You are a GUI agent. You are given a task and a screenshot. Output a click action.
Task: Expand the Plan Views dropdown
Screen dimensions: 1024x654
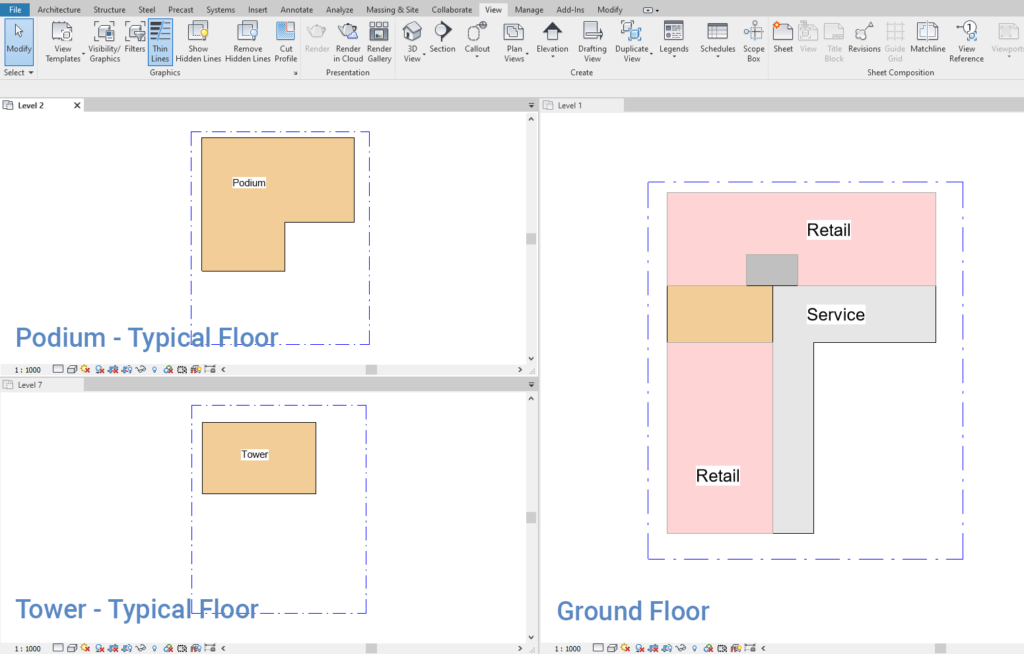click(x=514, y=44)
